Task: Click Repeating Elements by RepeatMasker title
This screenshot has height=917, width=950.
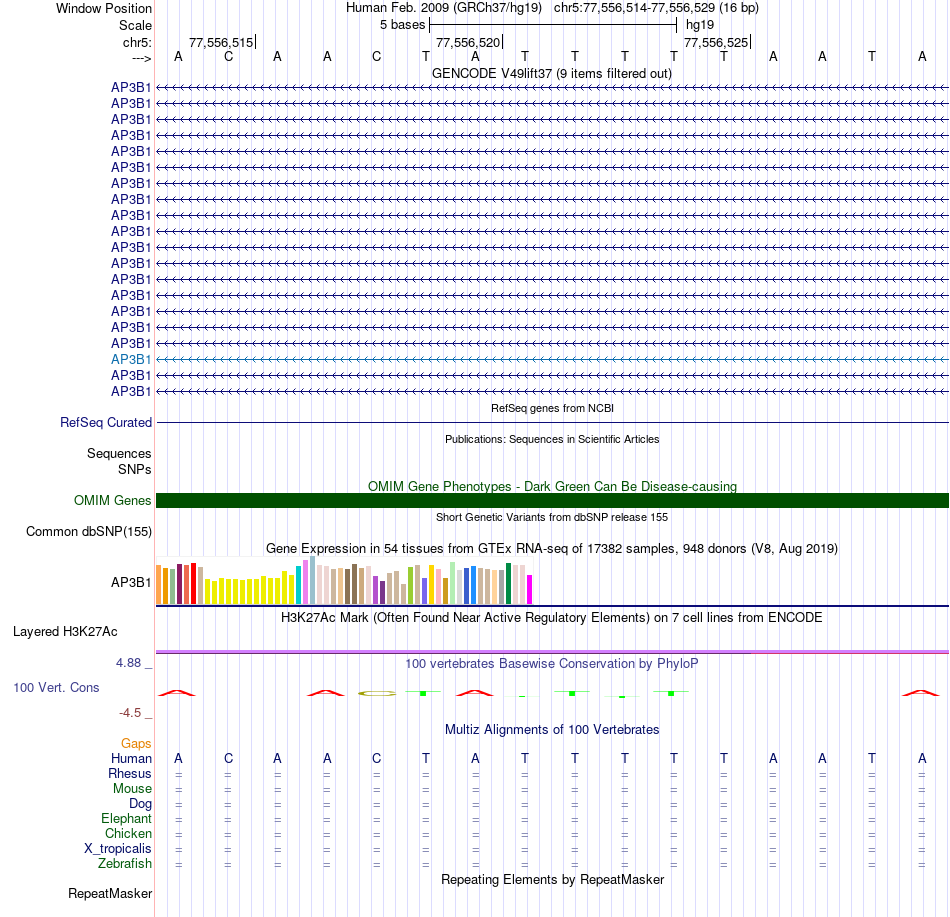Action: point(552,880)
